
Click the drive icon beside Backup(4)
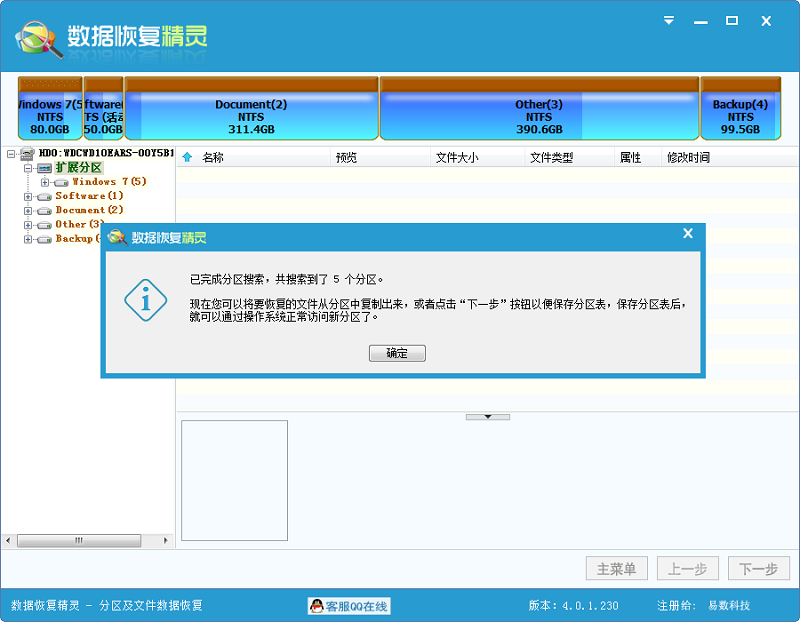click(44, 238)
